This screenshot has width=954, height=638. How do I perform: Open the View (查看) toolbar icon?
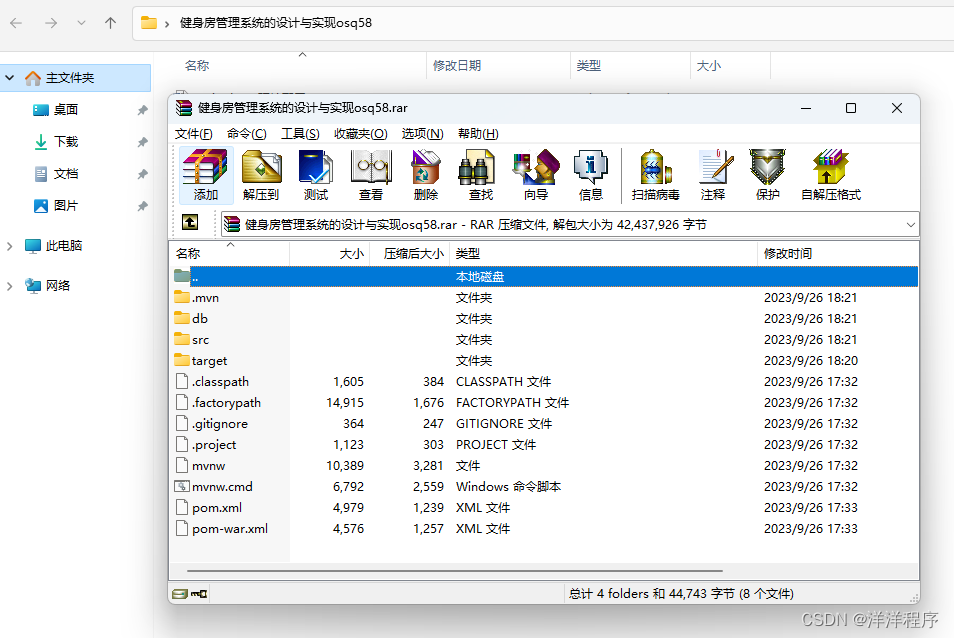(x=371, y=175)
